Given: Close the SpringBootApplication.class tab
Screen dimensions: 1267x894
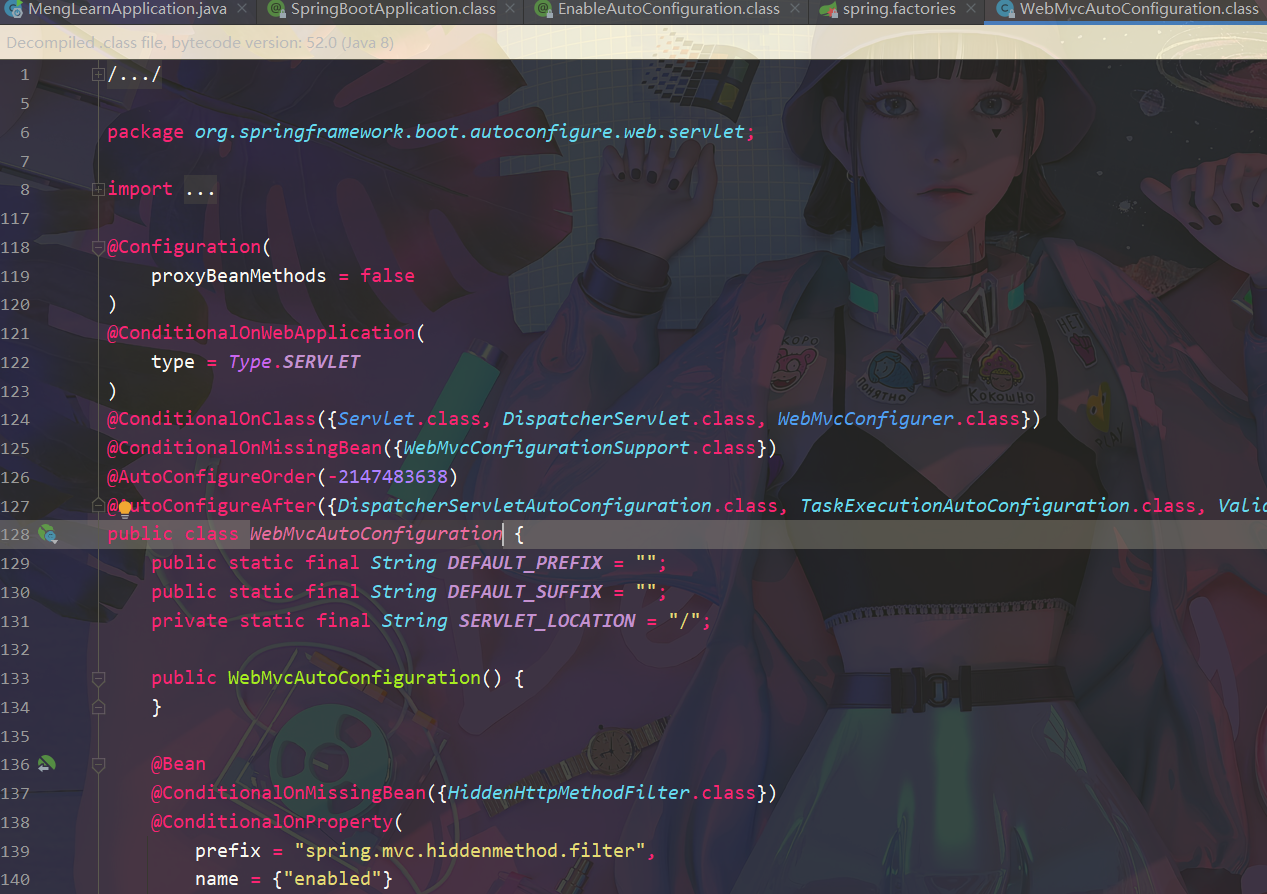Looking at the screenshot, I should 510,9.
